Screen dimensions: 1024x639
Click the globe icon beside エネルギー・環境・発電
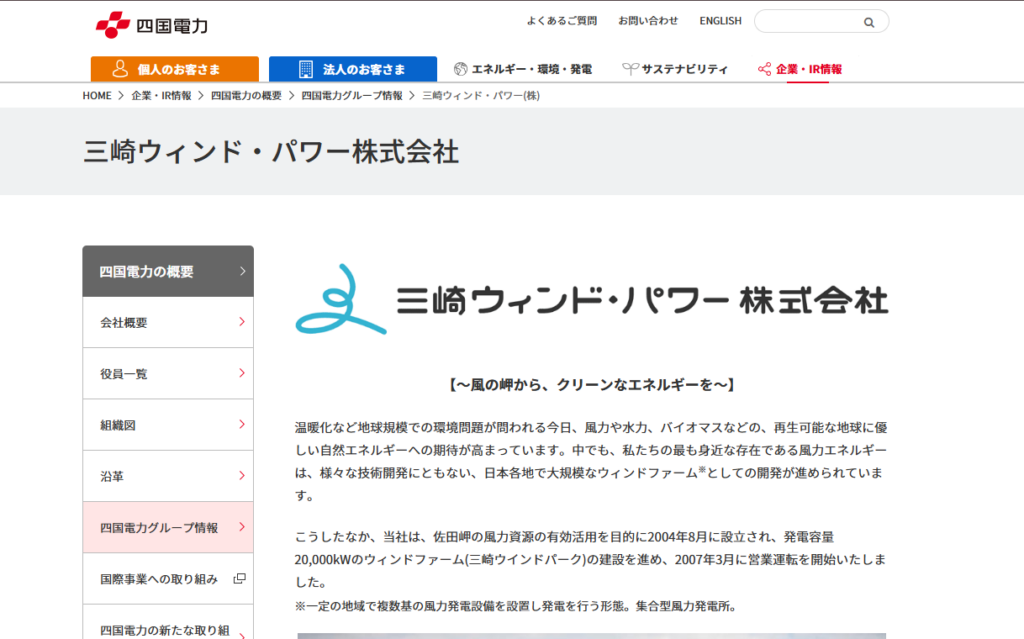pos(460,69)
